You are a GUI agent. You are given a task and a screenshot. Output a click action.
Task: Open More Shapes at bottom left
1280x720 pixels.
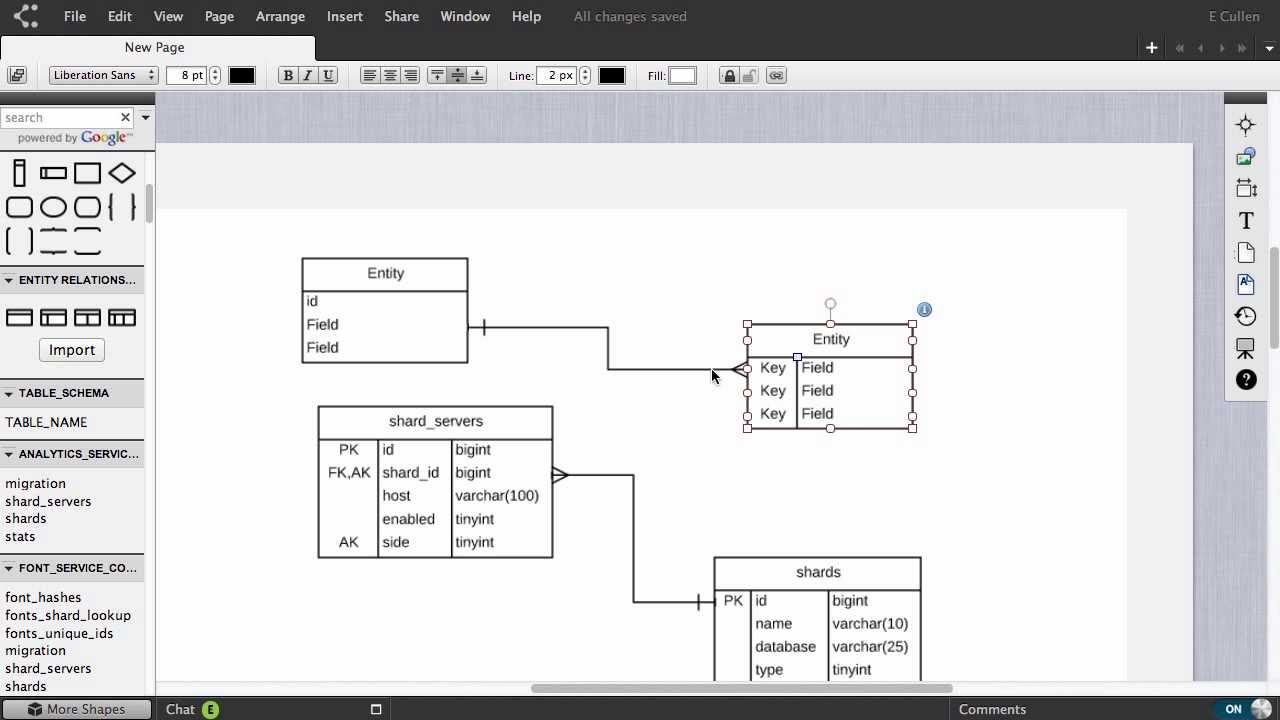click(76, 709)
